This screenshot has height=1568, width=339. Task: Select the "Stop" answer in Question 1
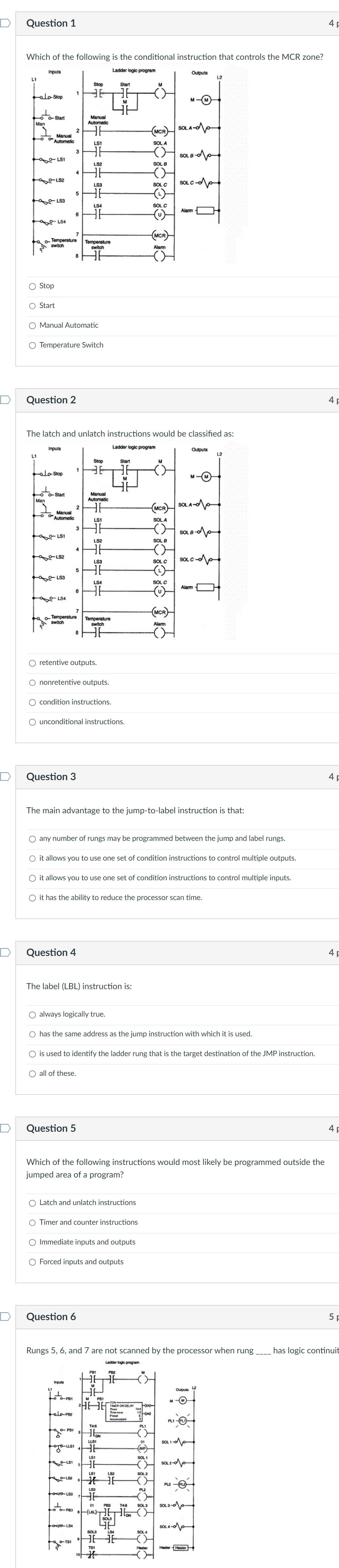[32, 286]
